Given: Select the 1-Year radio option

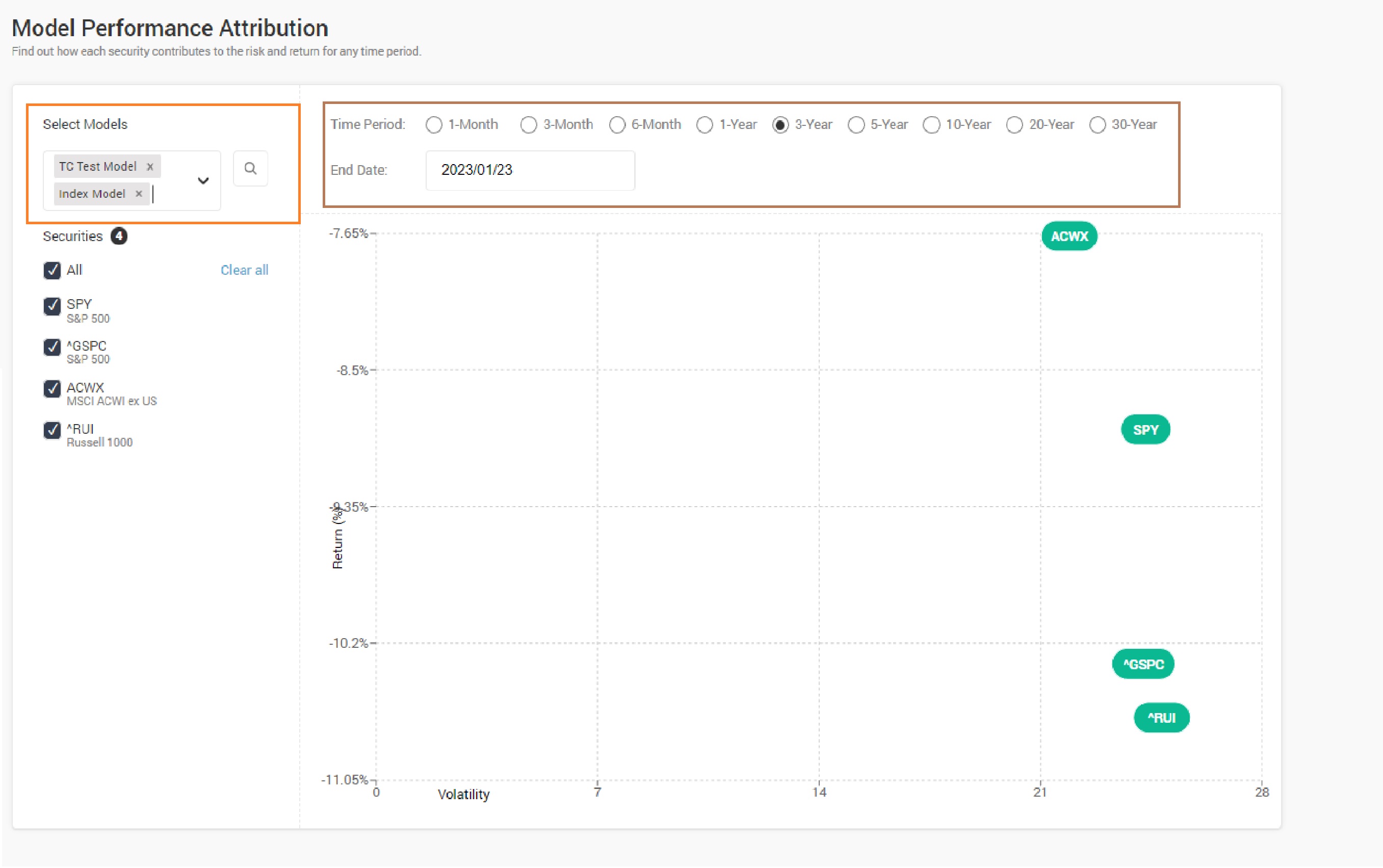Looking at the screenshot, I should pyautogui.click(x=704, y=124).
